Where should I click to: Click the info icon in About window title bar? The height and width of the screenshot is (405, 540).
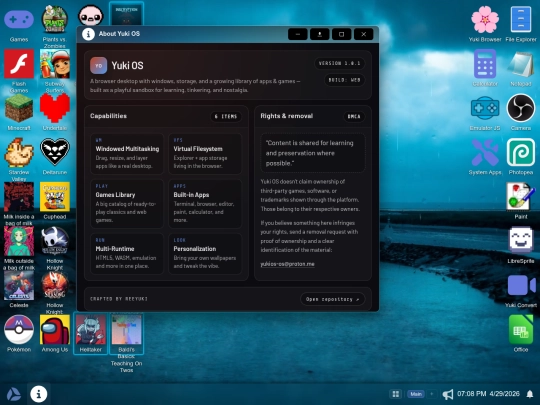point(88,34)
